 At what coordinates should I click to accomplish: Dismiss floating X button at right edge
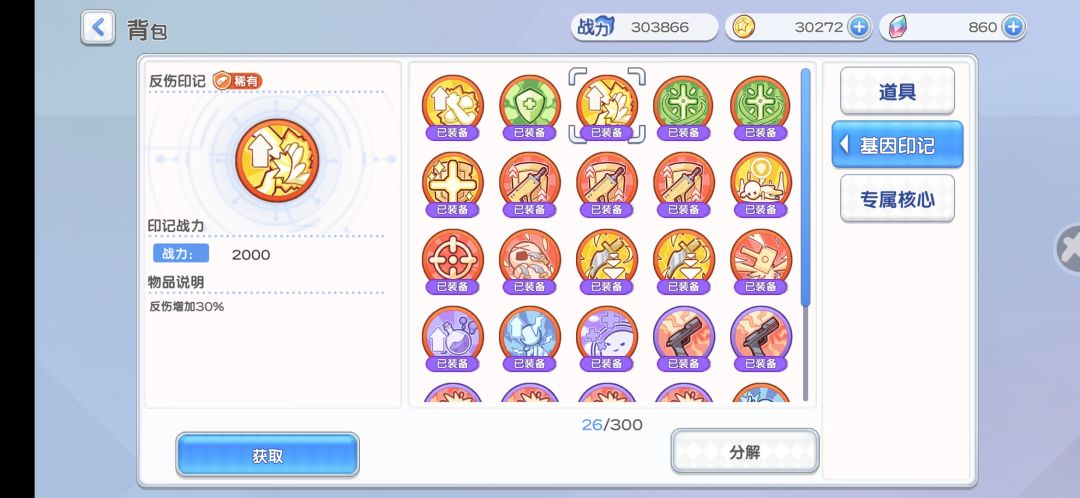point(1068,249)
